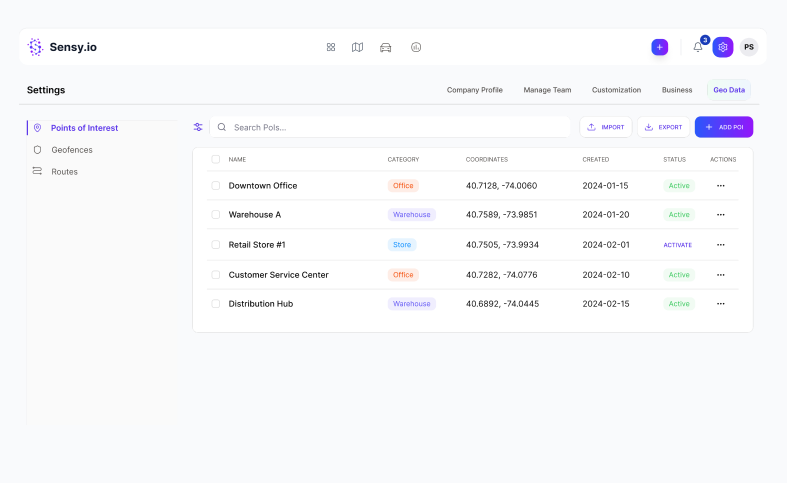787x483 pixels.
Task: Click Activate link for Retail Store #1
Action: (x=677, y=245)
